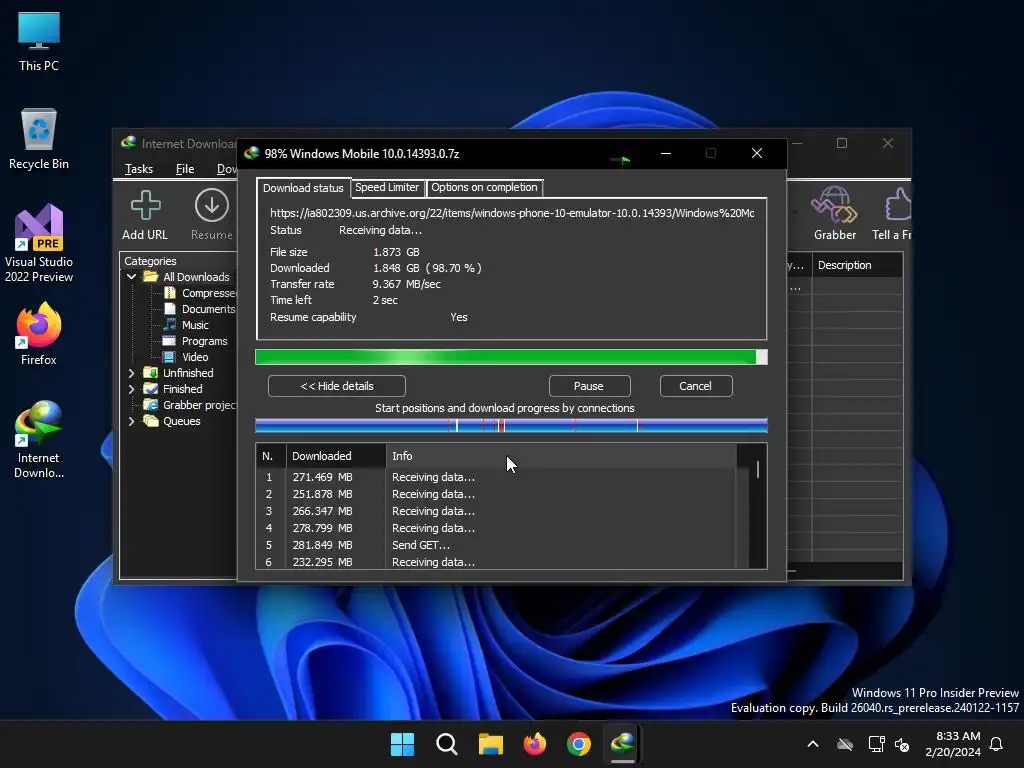Expand the Finished tree node
The image size is (1024, 768).
click(x=131, y=389)
